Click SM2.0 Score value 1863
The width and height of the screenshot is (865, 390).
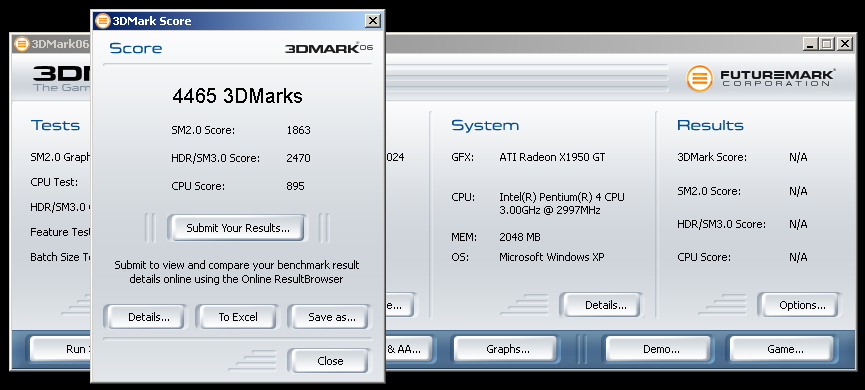click(298, 131)
